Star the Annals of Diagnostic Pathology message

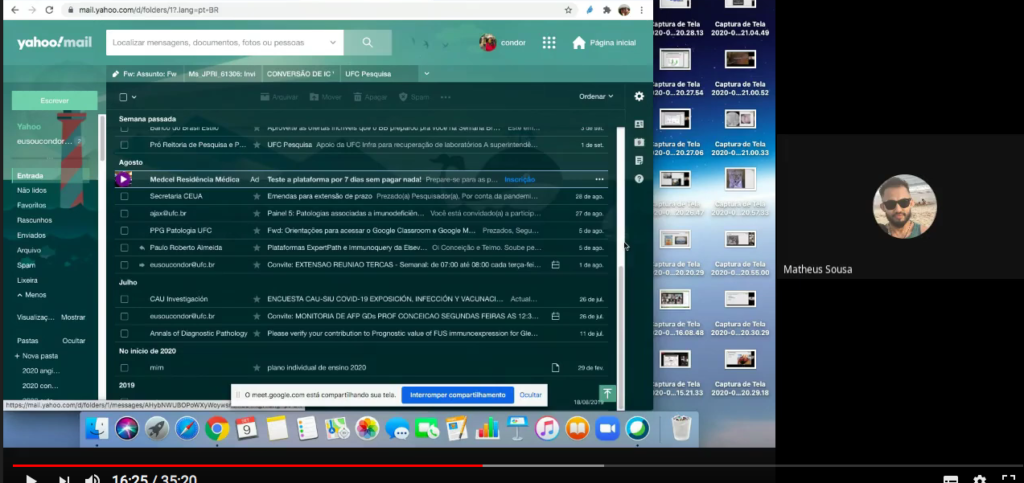pos(257,334)
